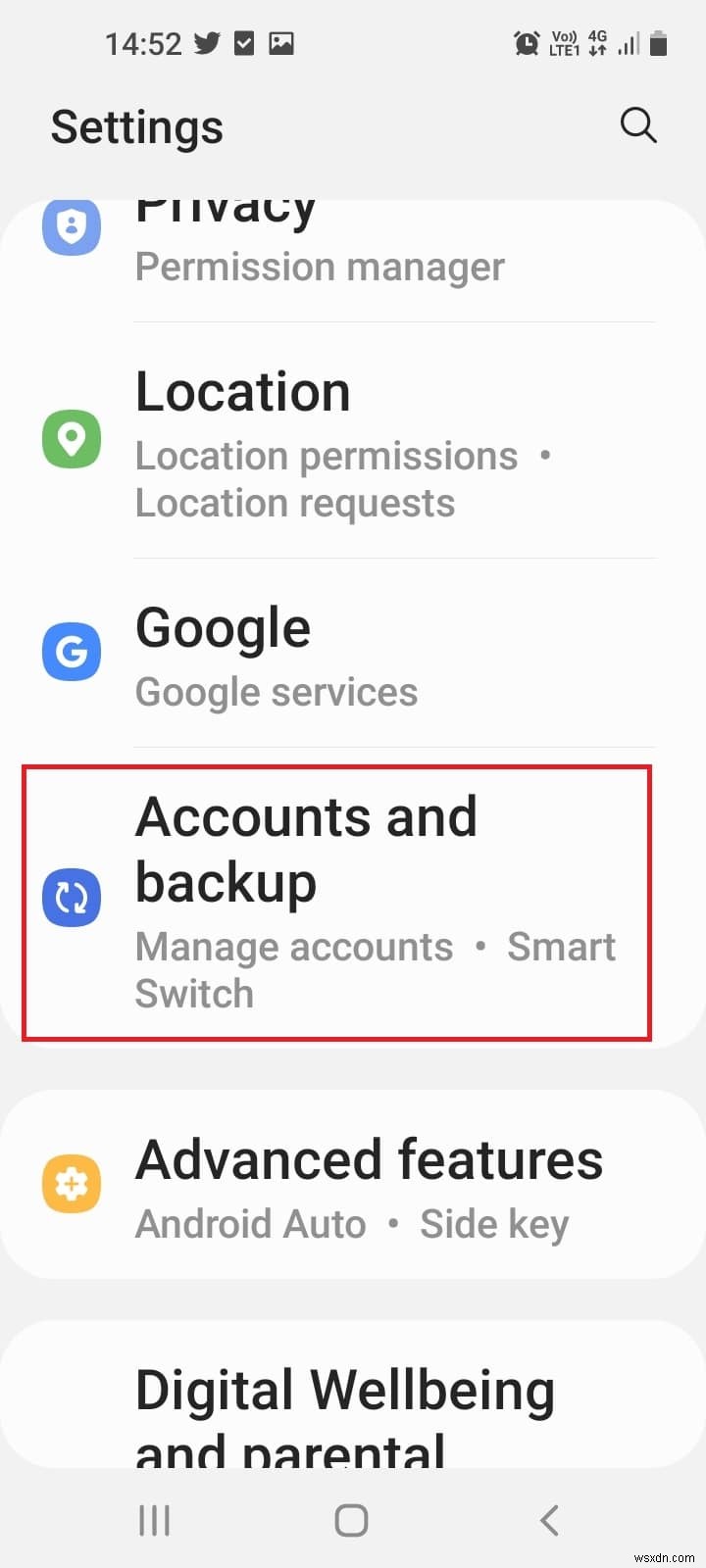Tap the task checkmark notification icon
Screen dimensions: 706x1568
(x=245, y=42)
